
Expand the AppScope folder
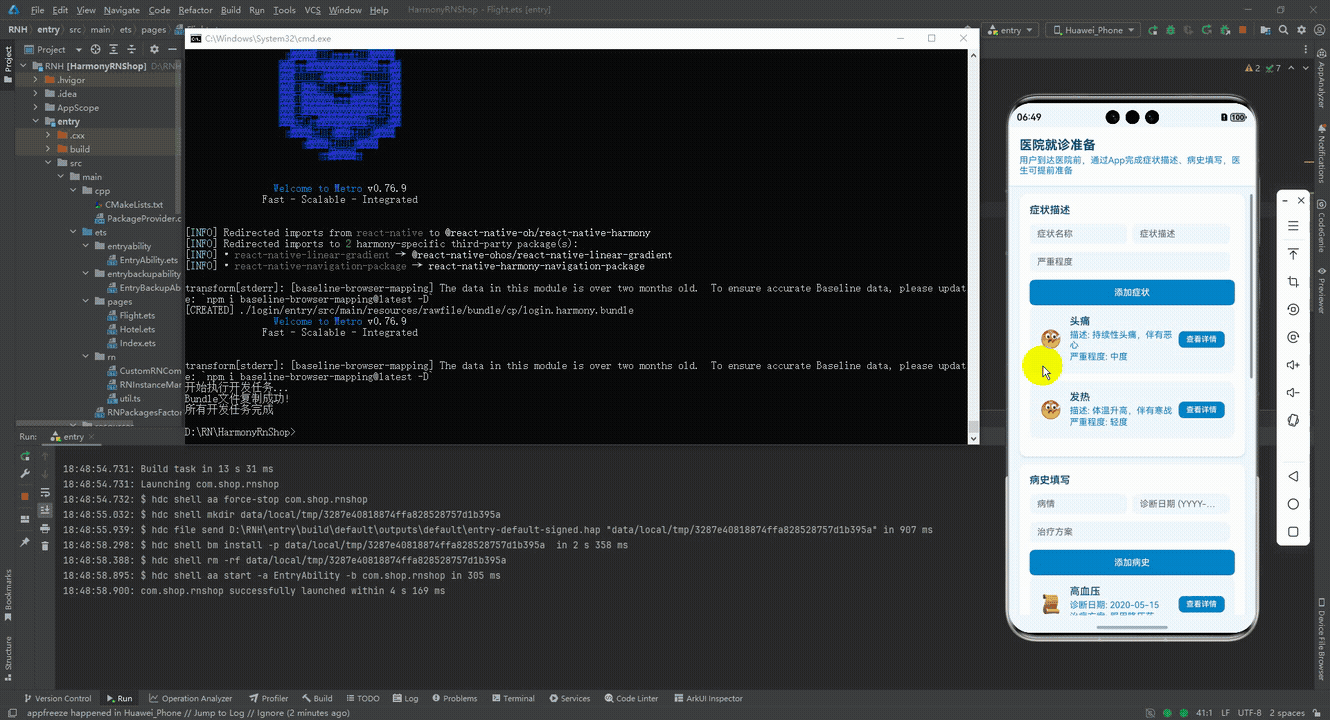pyautogui.click(x=36, y=108)
